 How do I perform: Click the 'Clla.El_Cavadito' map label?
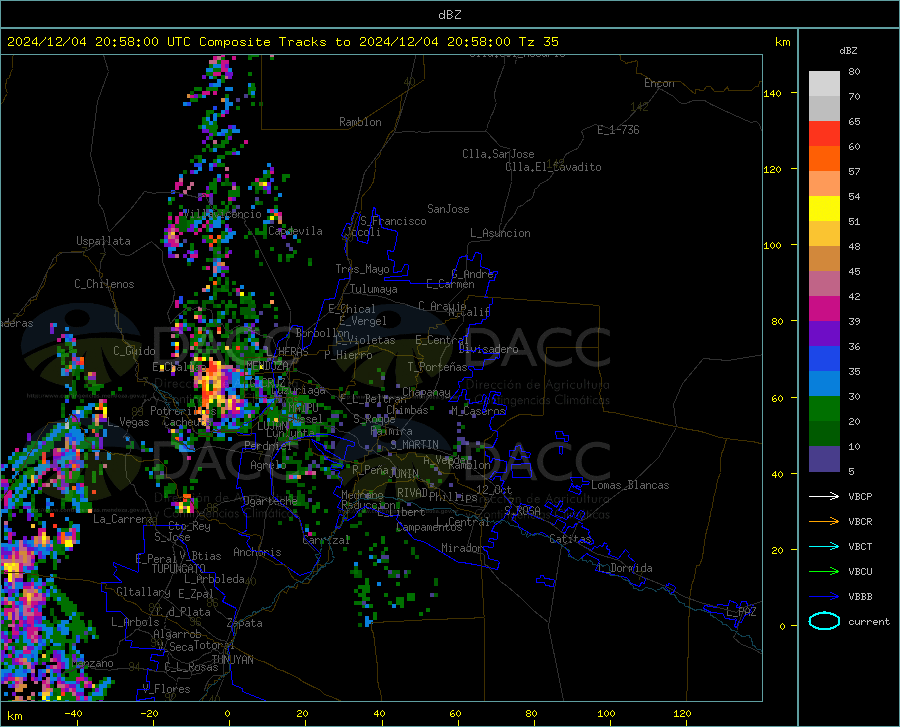(553, 167)
